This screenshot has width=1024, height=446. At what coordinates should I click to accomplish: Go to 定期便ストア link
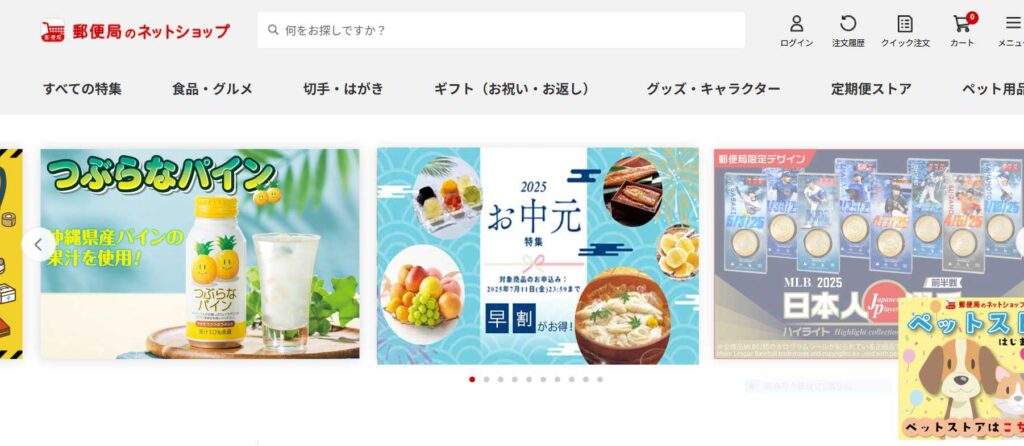[871, 89]
